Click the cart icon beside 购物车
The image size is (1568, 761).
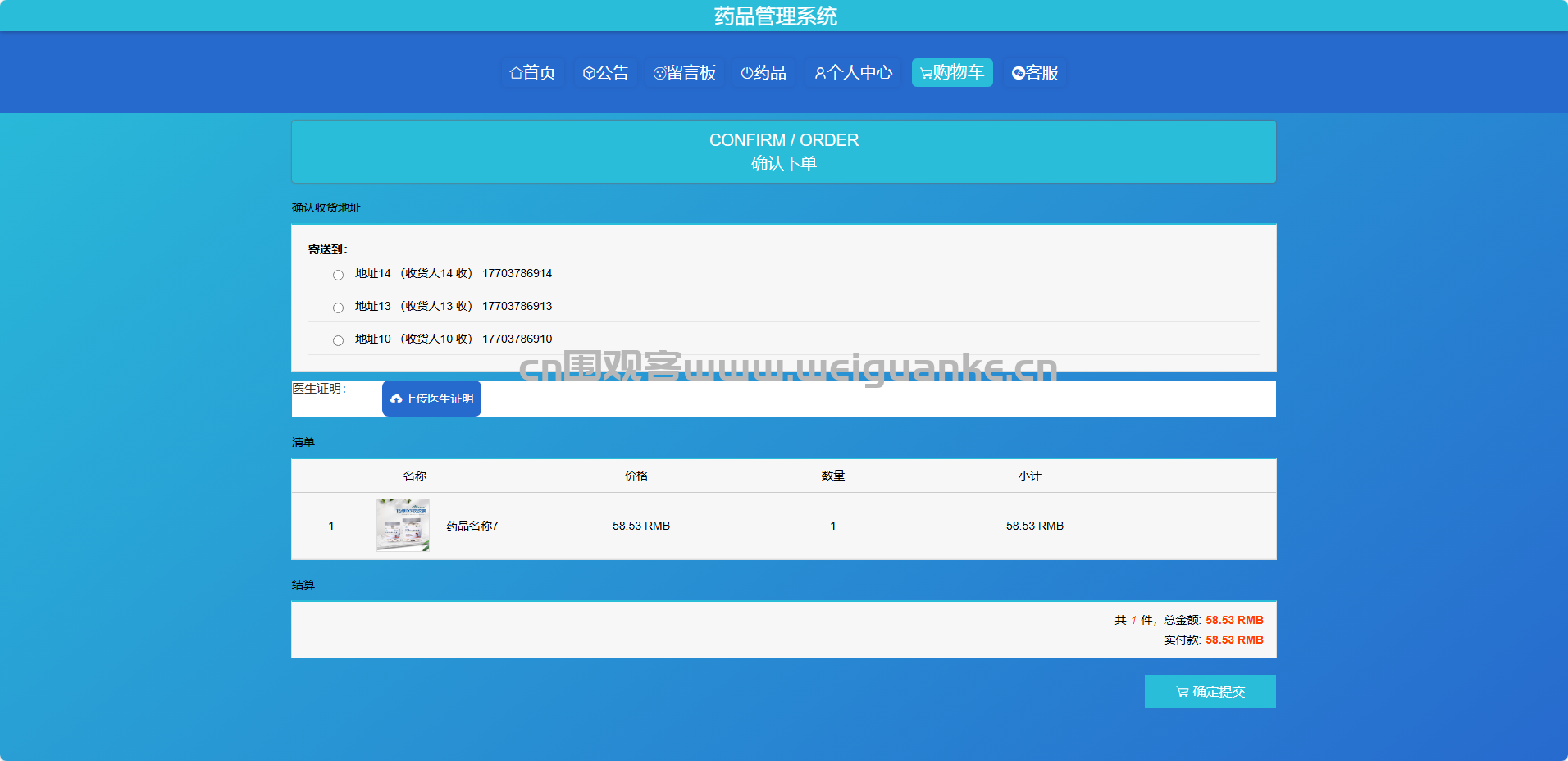926,73
